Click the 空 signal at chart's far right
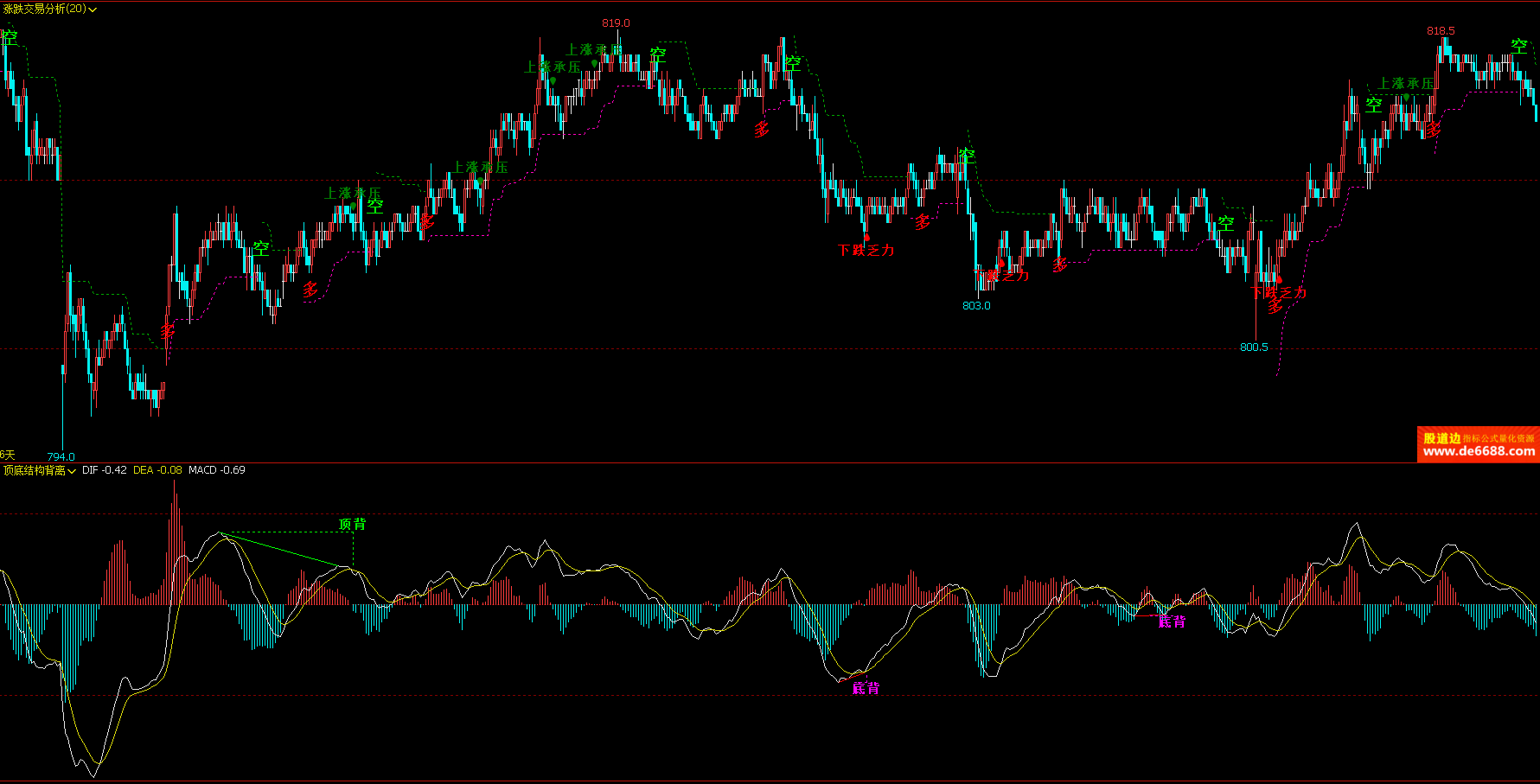This screenshot has width=1540, height=784. point(1519,46)
